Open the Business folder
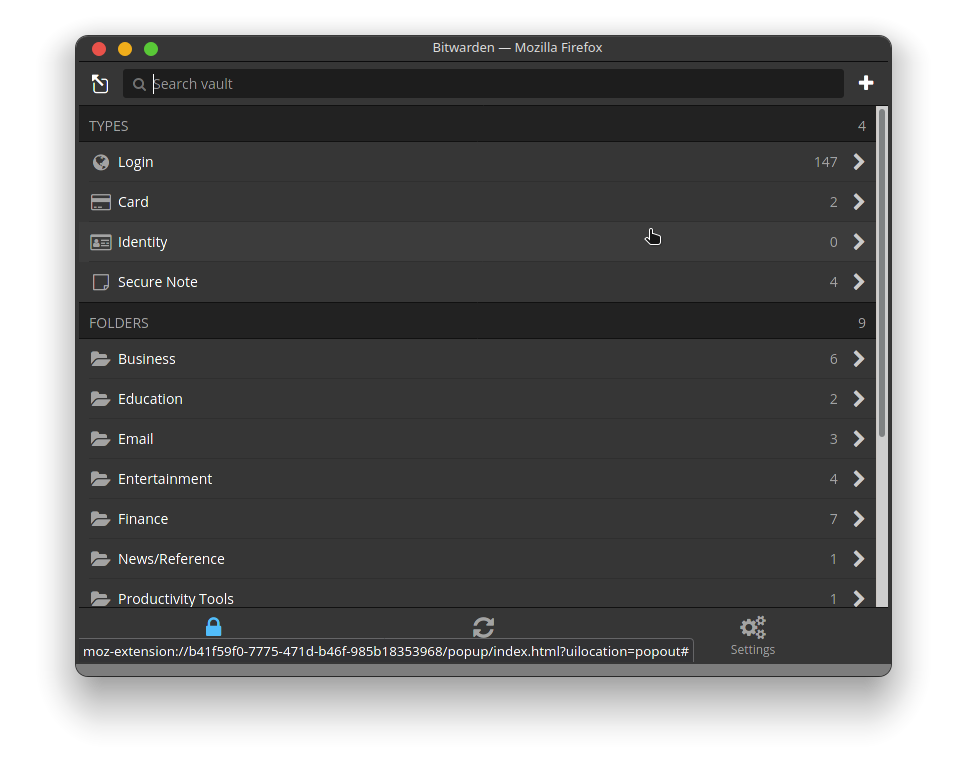This screenshot has height=762, width=967. pos(477,359)
